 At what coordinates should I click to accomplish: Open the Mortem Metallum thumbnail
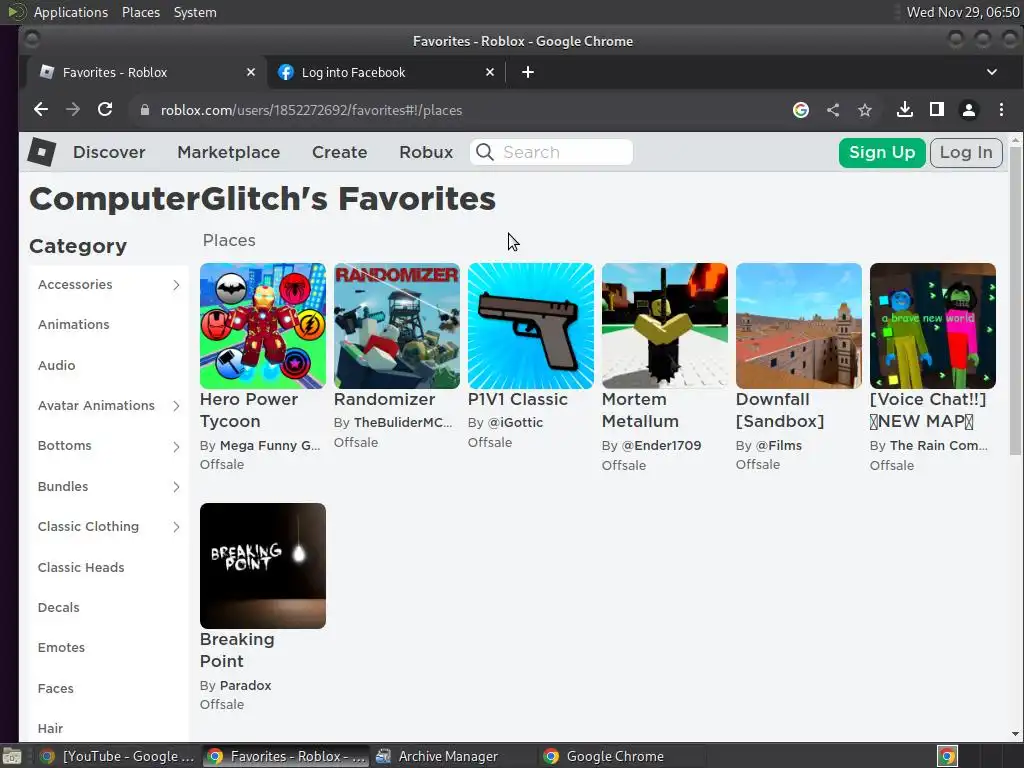click(x=665, y=326)
